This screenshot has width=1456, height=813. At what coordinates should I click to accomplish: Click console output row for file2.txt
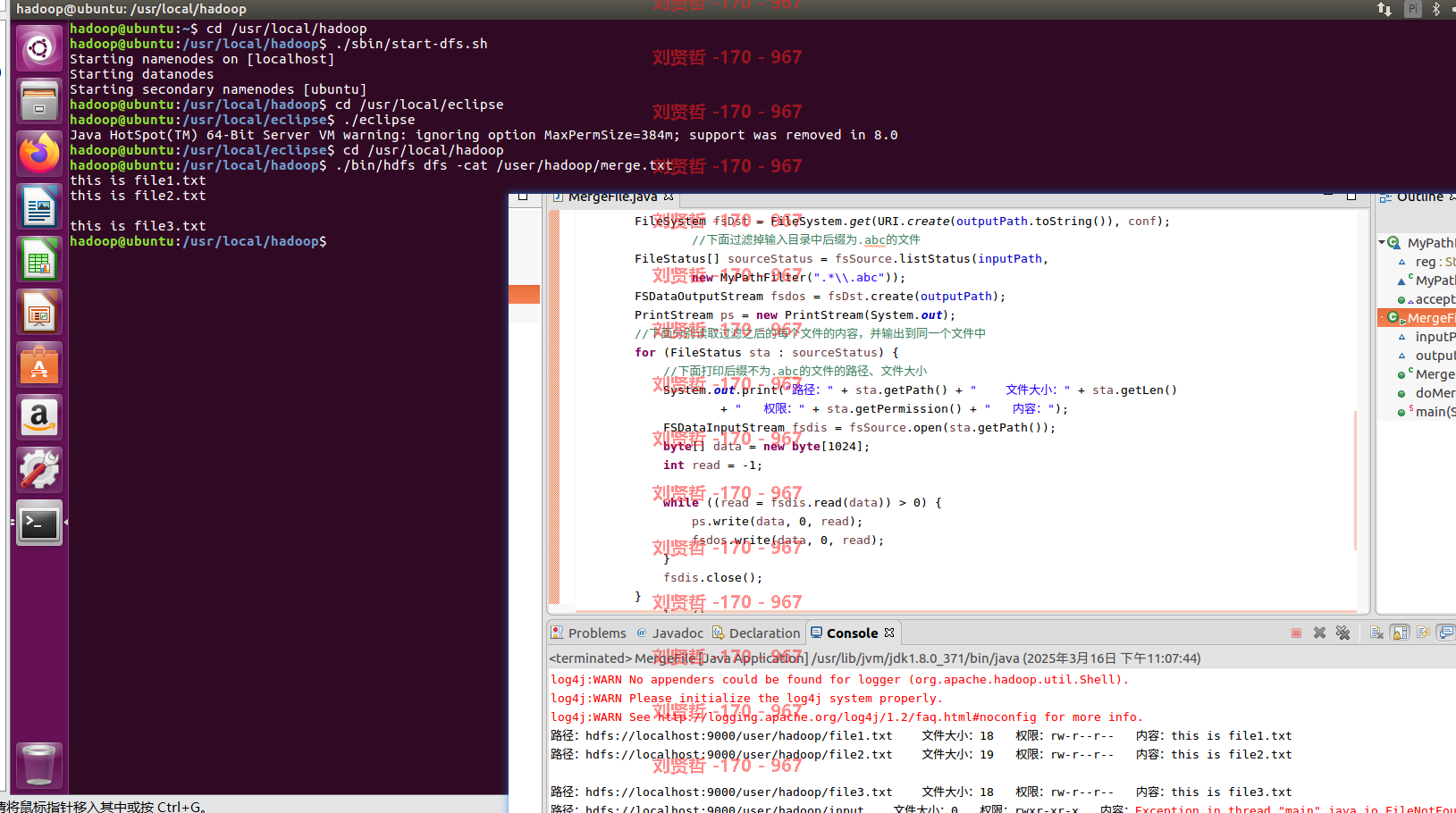(x=922, y=755)
